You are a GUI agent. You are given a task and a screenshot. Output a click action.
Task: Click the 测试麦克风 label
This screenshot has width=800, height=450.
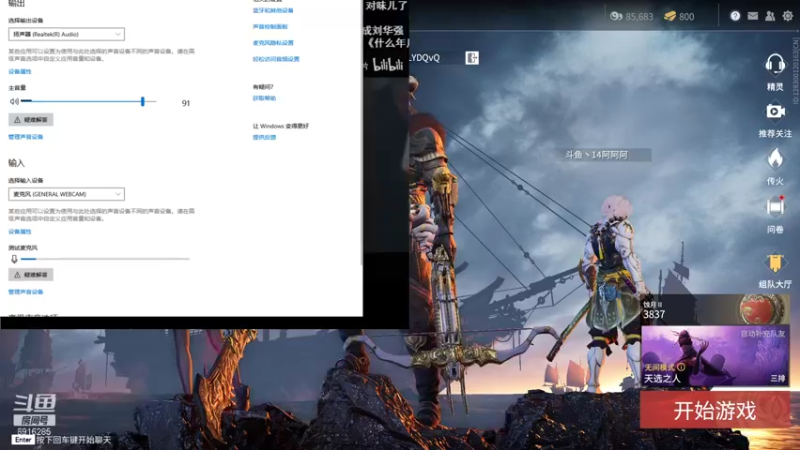tap(23, 247)
